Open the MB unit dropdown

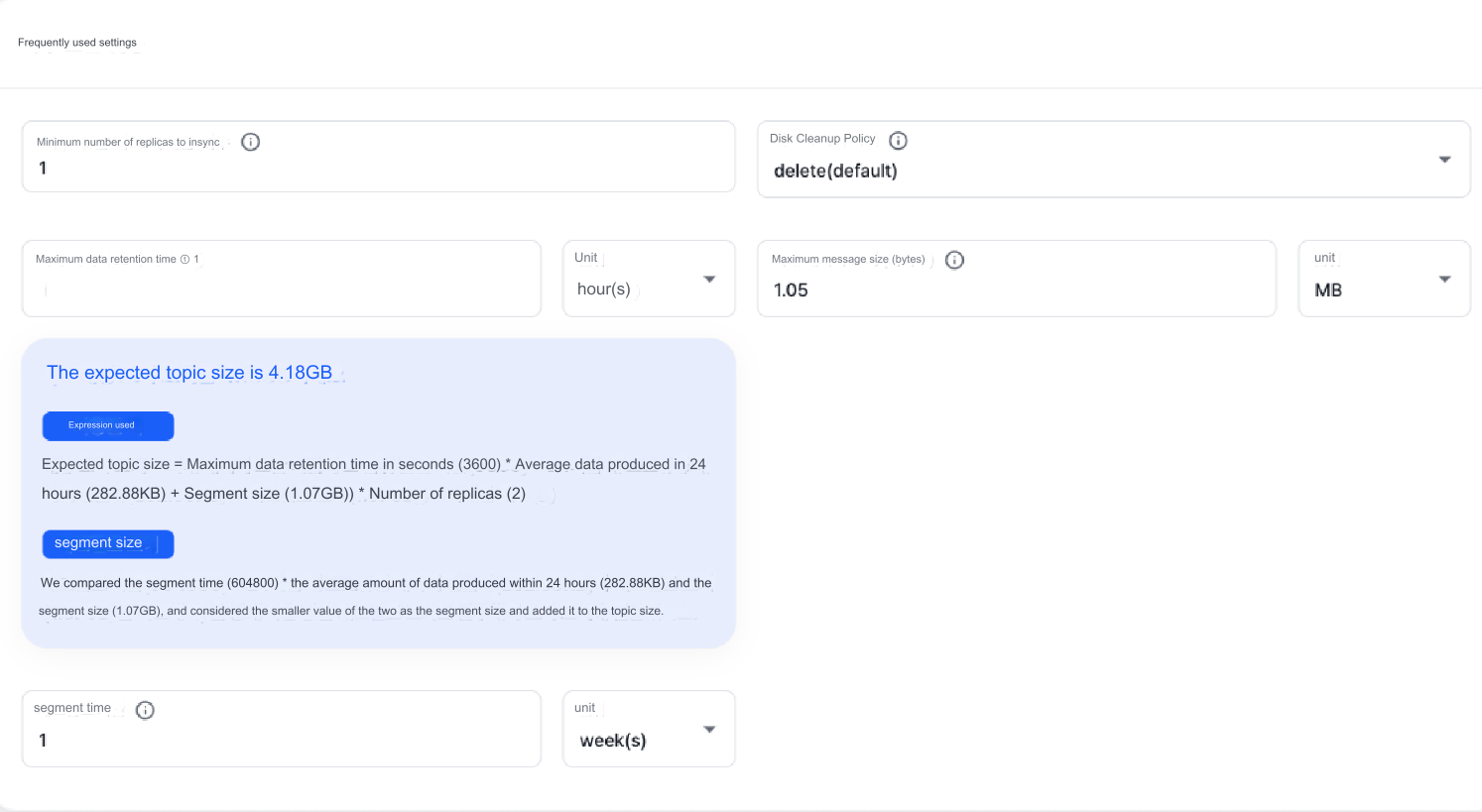1444,280
